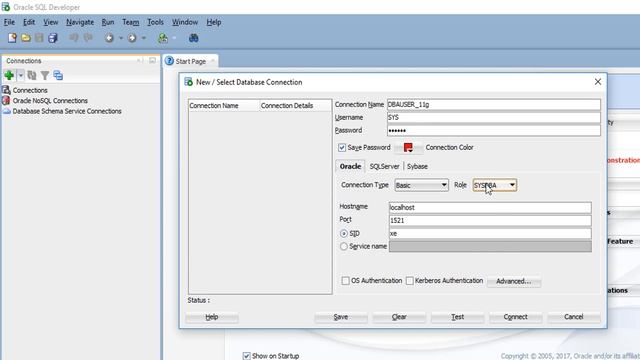This screenshot has height=360, width=640.
Task: Open Back button history dropdown arrow
Action: tap(120, 38)
